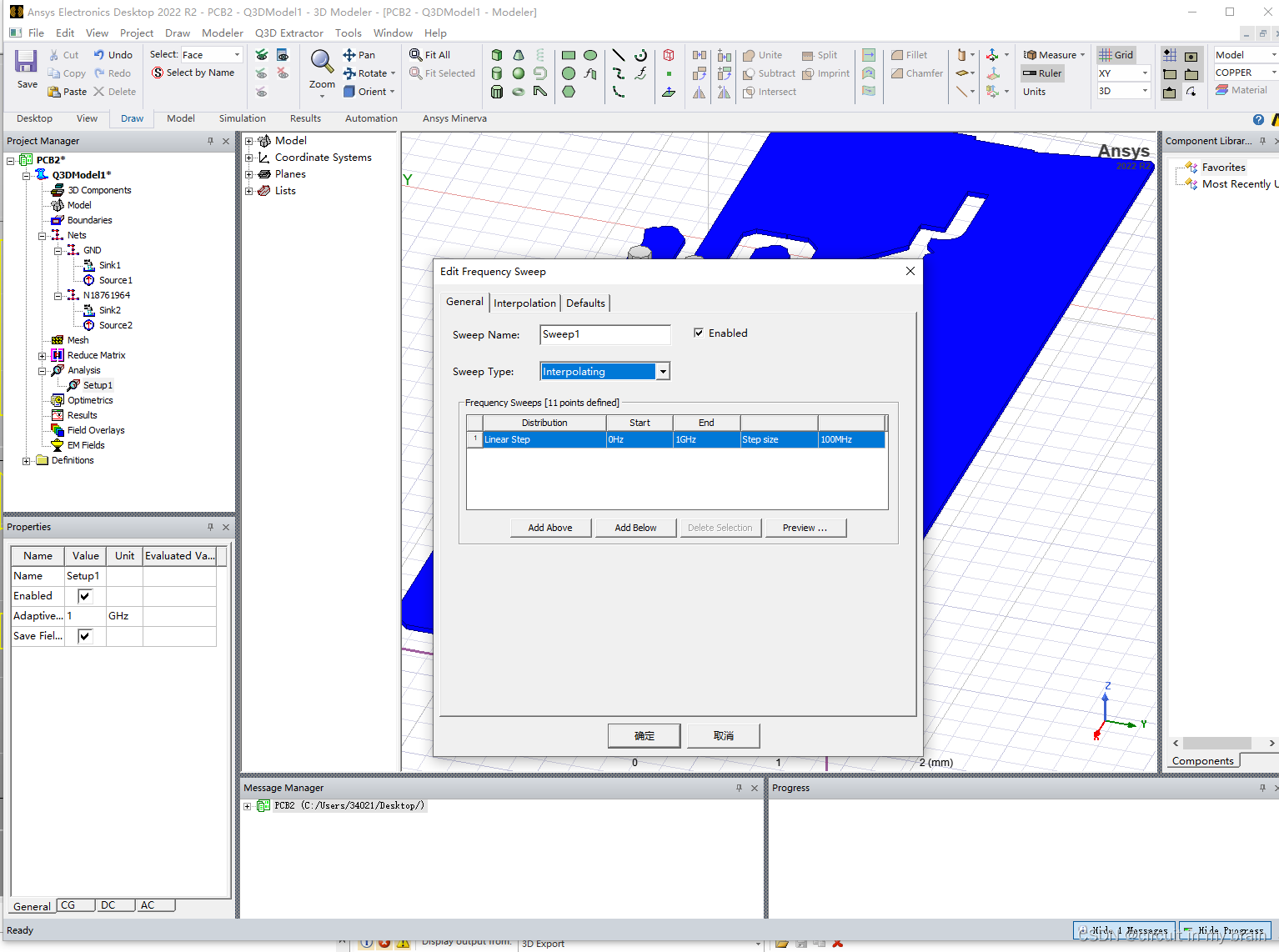
Task: Click the red wireframe box region icon
Action: 669,55
